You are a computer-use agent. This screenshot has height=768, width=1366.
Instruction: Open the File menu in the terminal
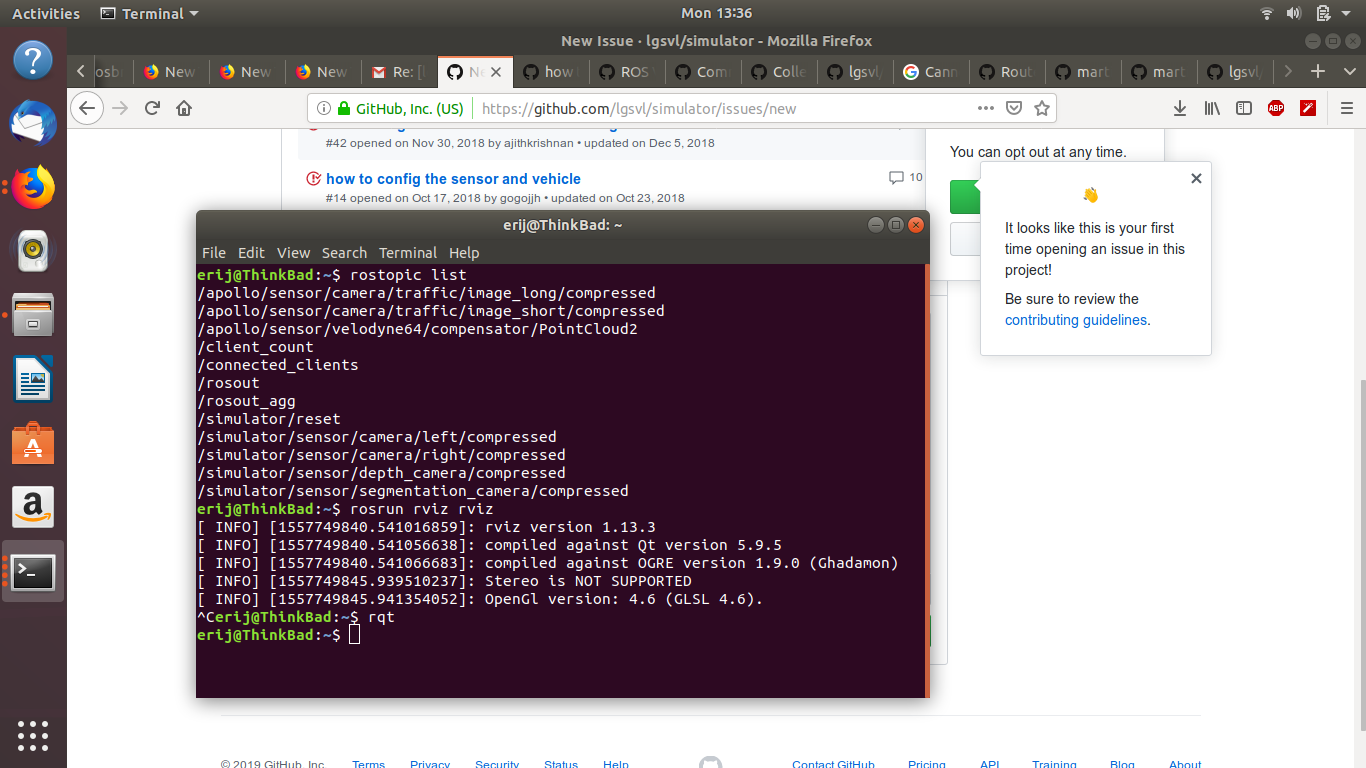[x=214, y=253]
